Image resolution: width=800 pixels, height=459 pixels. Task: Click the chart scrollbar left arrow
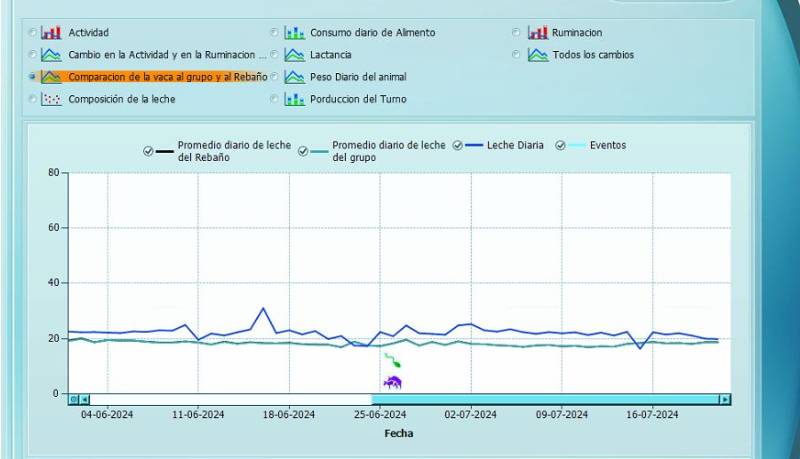click(85, 399)
